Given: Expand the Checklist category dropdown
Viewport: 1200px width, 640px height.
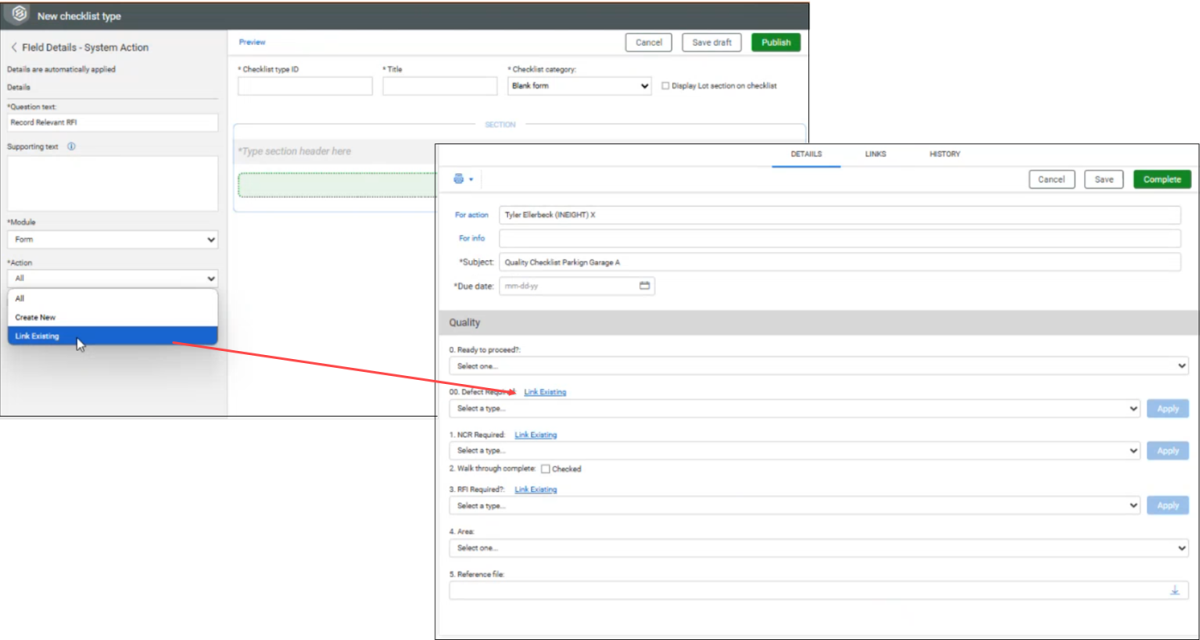Looking at the screenshot, I should 580,87.
